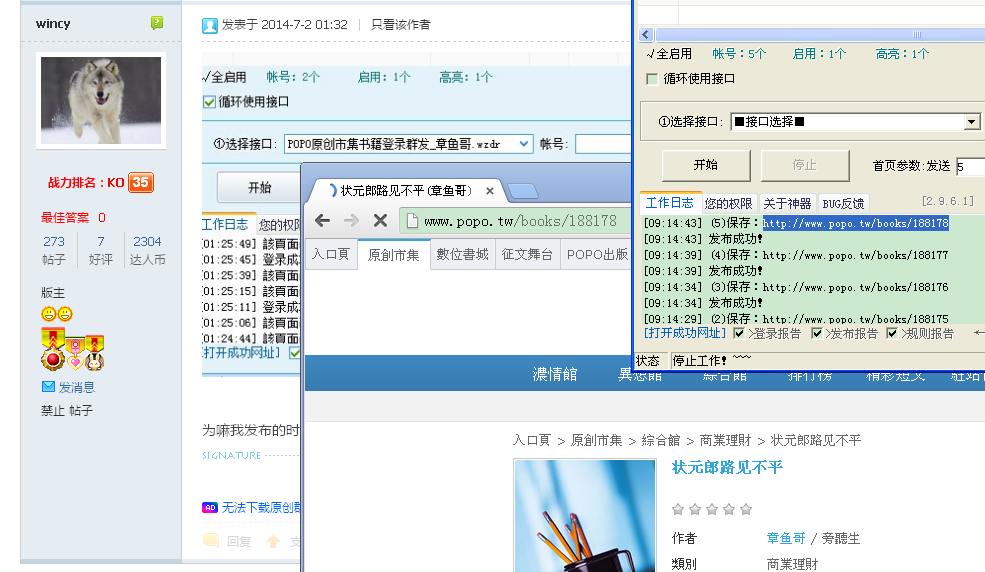Open 无法下载原创 ad link
The width and height of the screenshot is (985, 572).
(261, 507)
